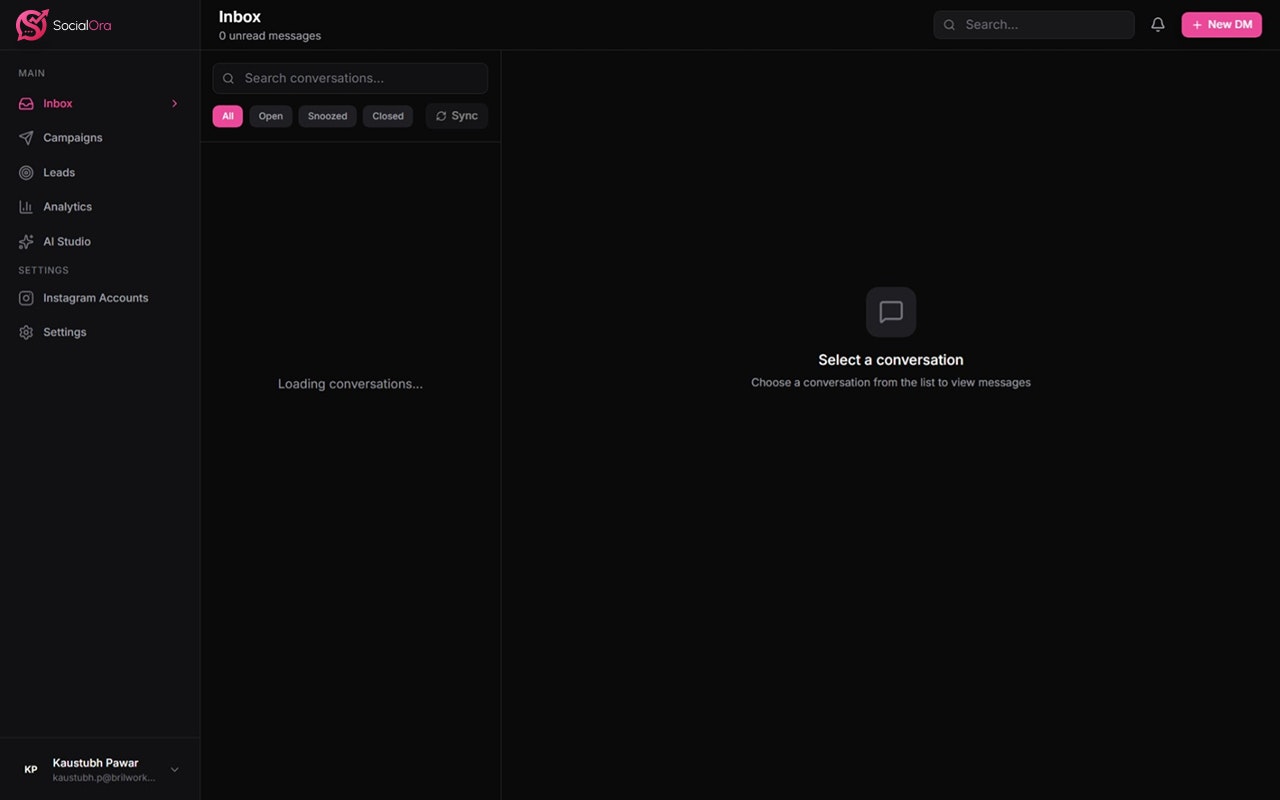Image resolution: width=1280 pixels, height=800 pixels.
Task: Click the Search conversations field
Action: pos(349,78)
